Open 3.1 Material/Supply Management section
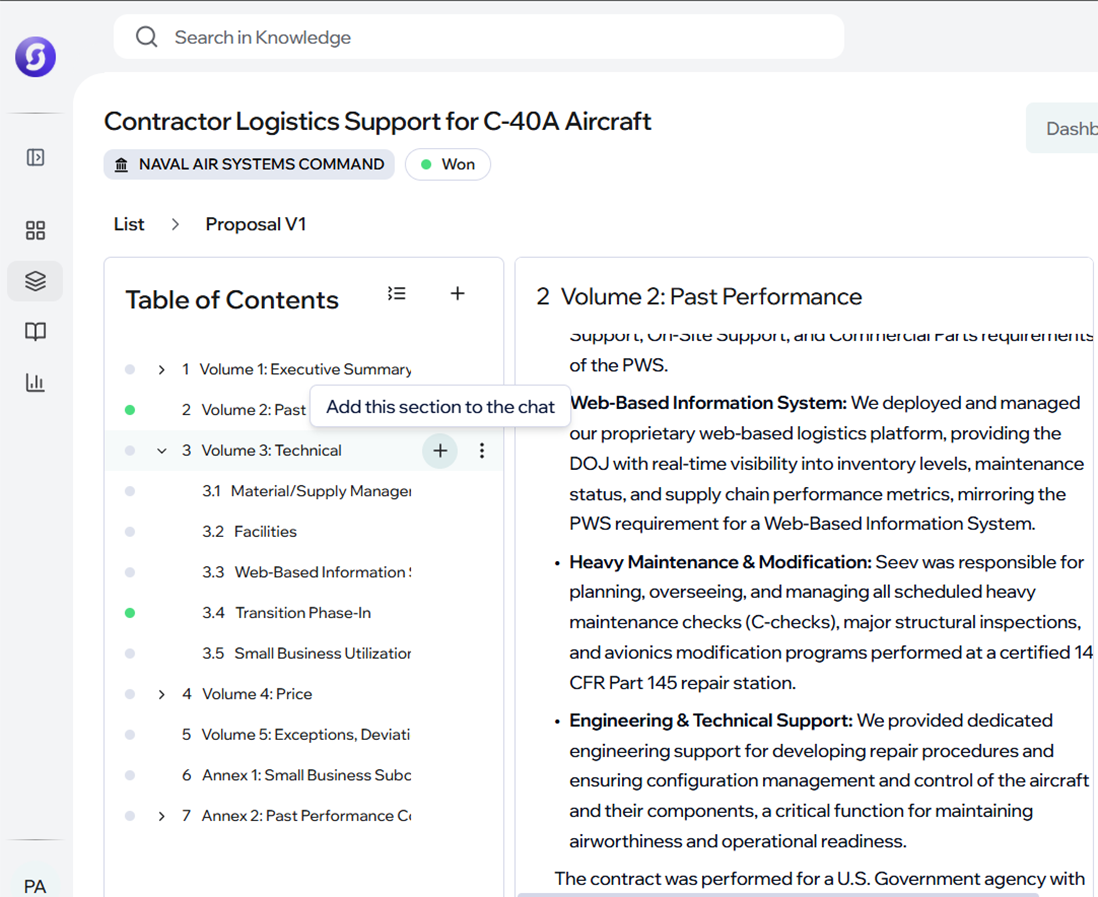 tap(307, 491)
